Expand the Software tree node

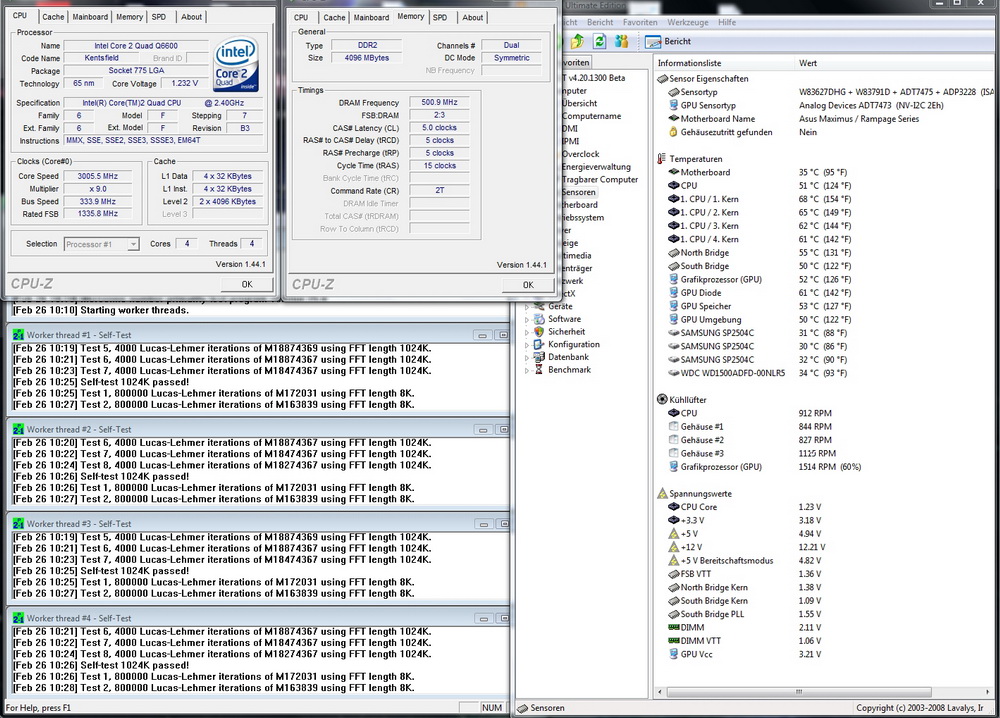(x=527, y=319)
